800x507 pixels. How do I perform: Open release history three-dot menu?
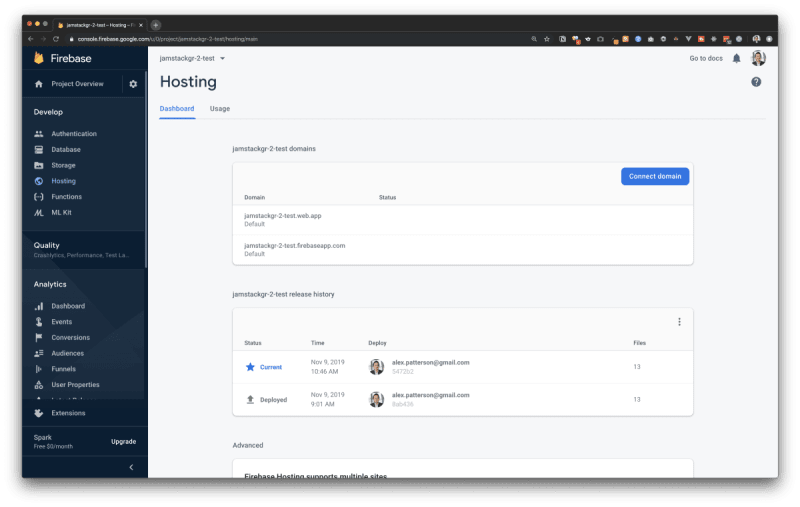click(679, 322)
